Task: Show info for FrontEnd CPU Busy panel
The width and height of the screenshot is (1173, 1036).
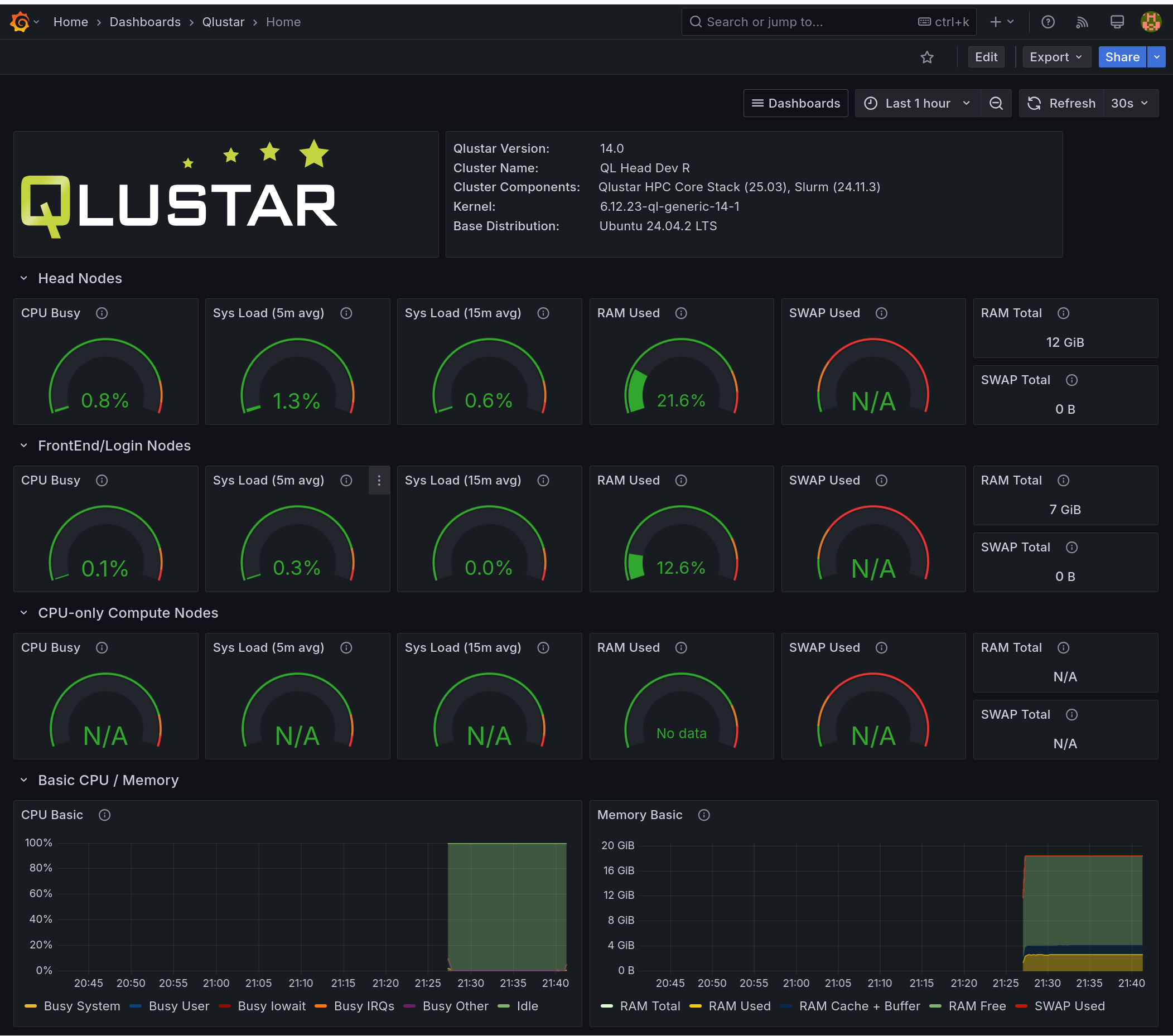Action: (x=102, y=481)
